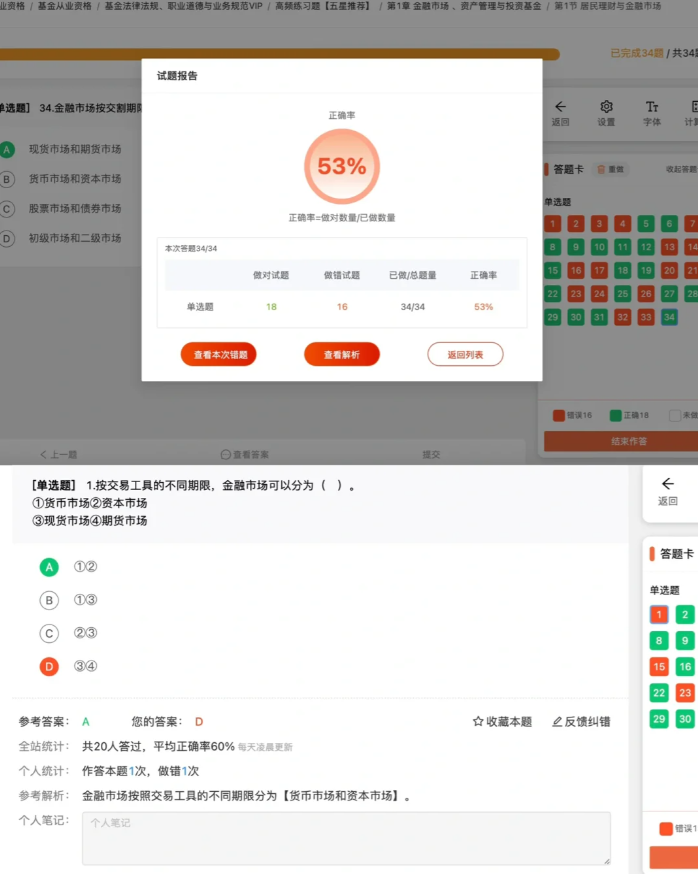
Task: Jump to question 29 in lower answer card
Action: [x=659, y=719]
